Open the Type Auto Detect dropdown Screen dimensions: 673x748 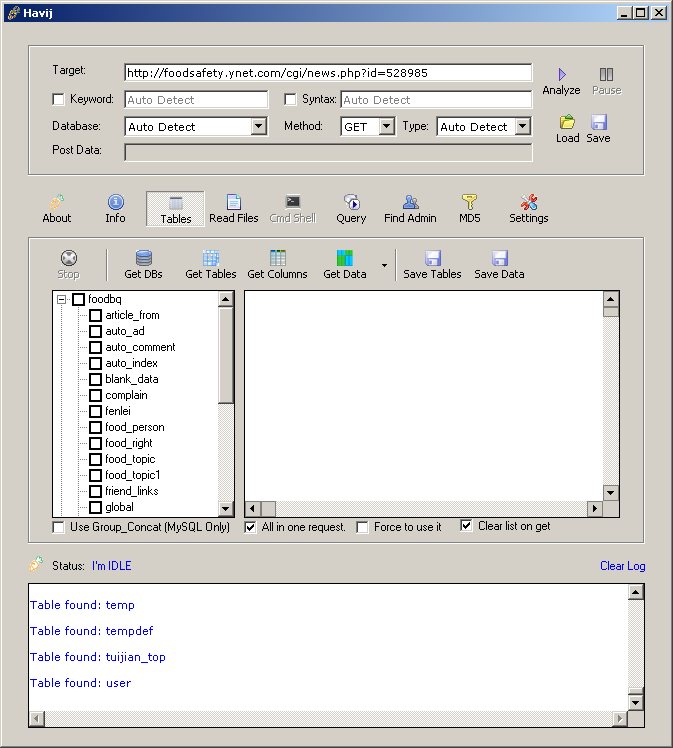[x=523, y=126]
